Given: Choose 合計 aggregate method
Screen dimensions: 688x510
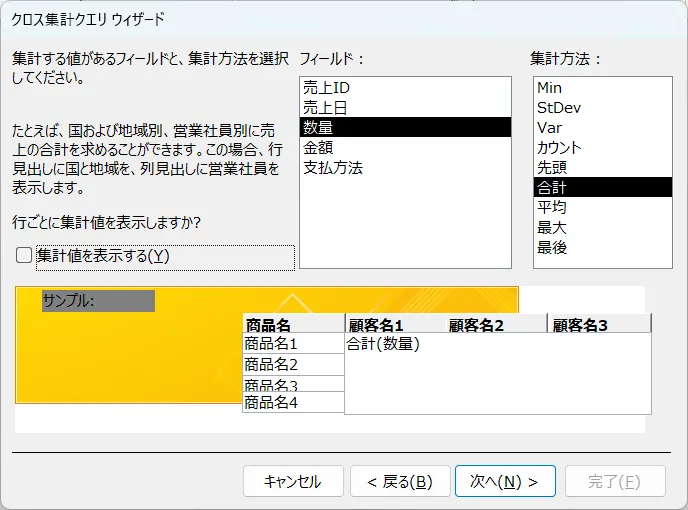Looking at the screenshot, I should click(602, 187).
